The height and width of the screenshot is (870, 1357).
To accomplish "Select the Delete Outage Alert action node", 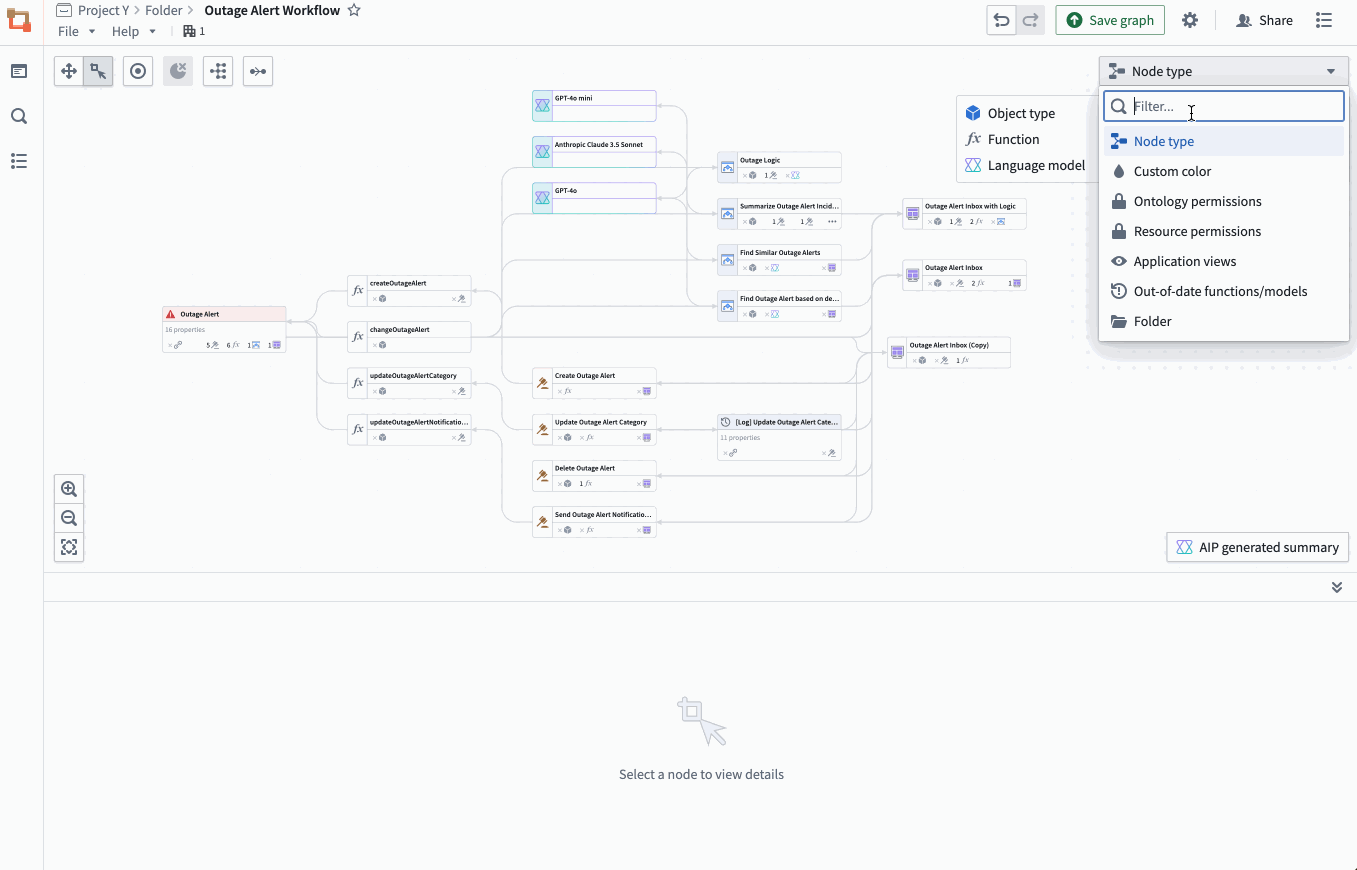I will [x=594, y=476].
